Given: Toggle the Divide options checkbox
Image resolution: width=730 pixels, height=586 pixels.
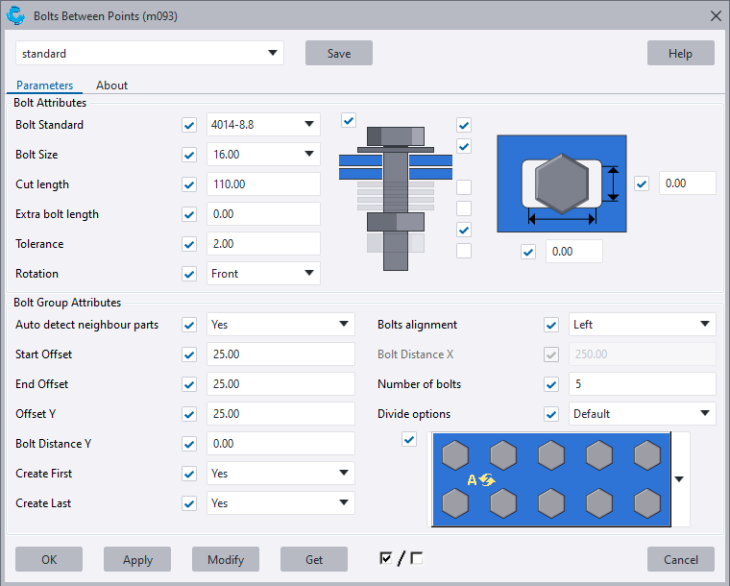Looking at the screenshot, I should 551,414.
